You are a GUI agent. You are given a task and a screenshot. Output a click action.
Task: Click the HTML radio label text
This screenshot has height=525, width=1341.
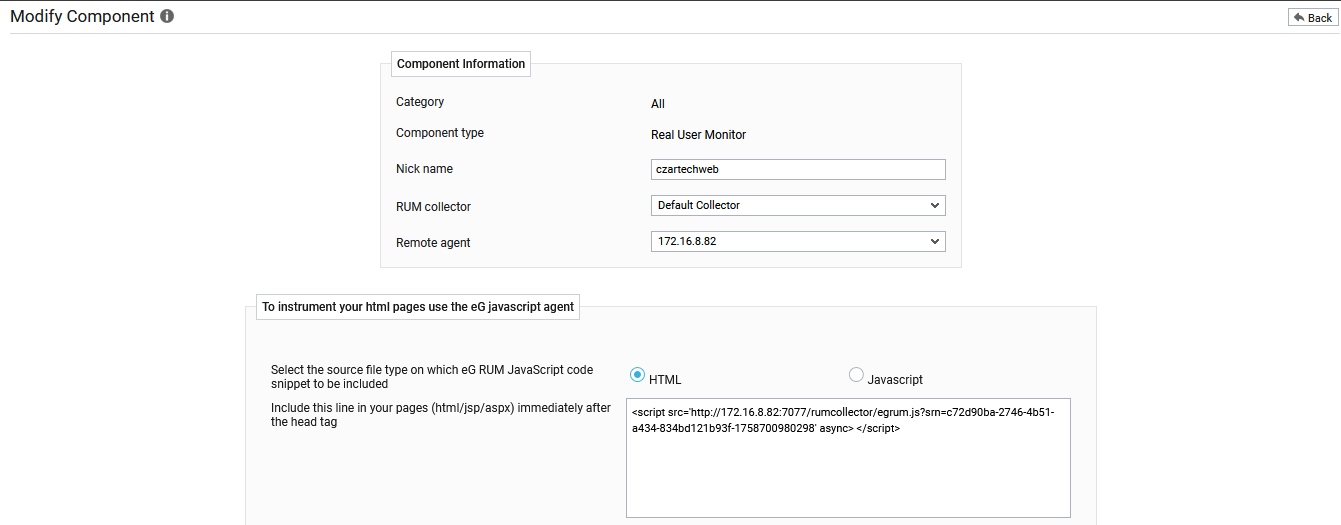[665, 380]
